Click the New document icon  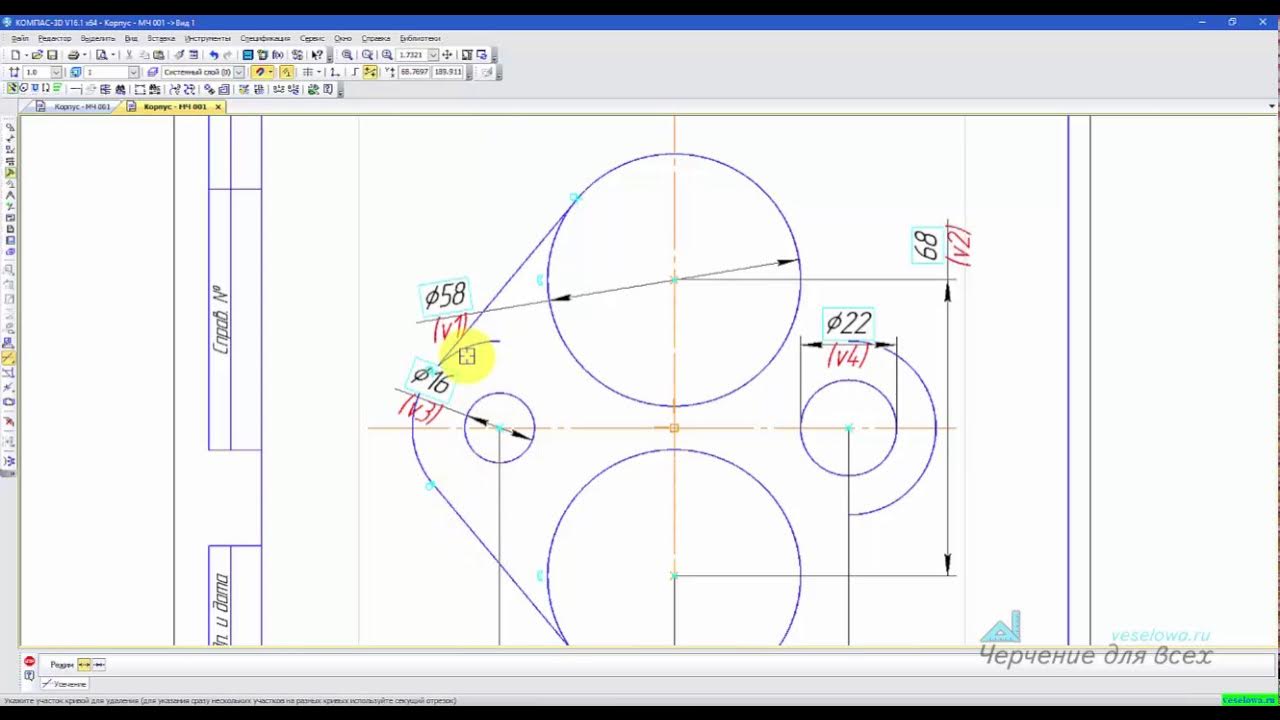(15, 55)
